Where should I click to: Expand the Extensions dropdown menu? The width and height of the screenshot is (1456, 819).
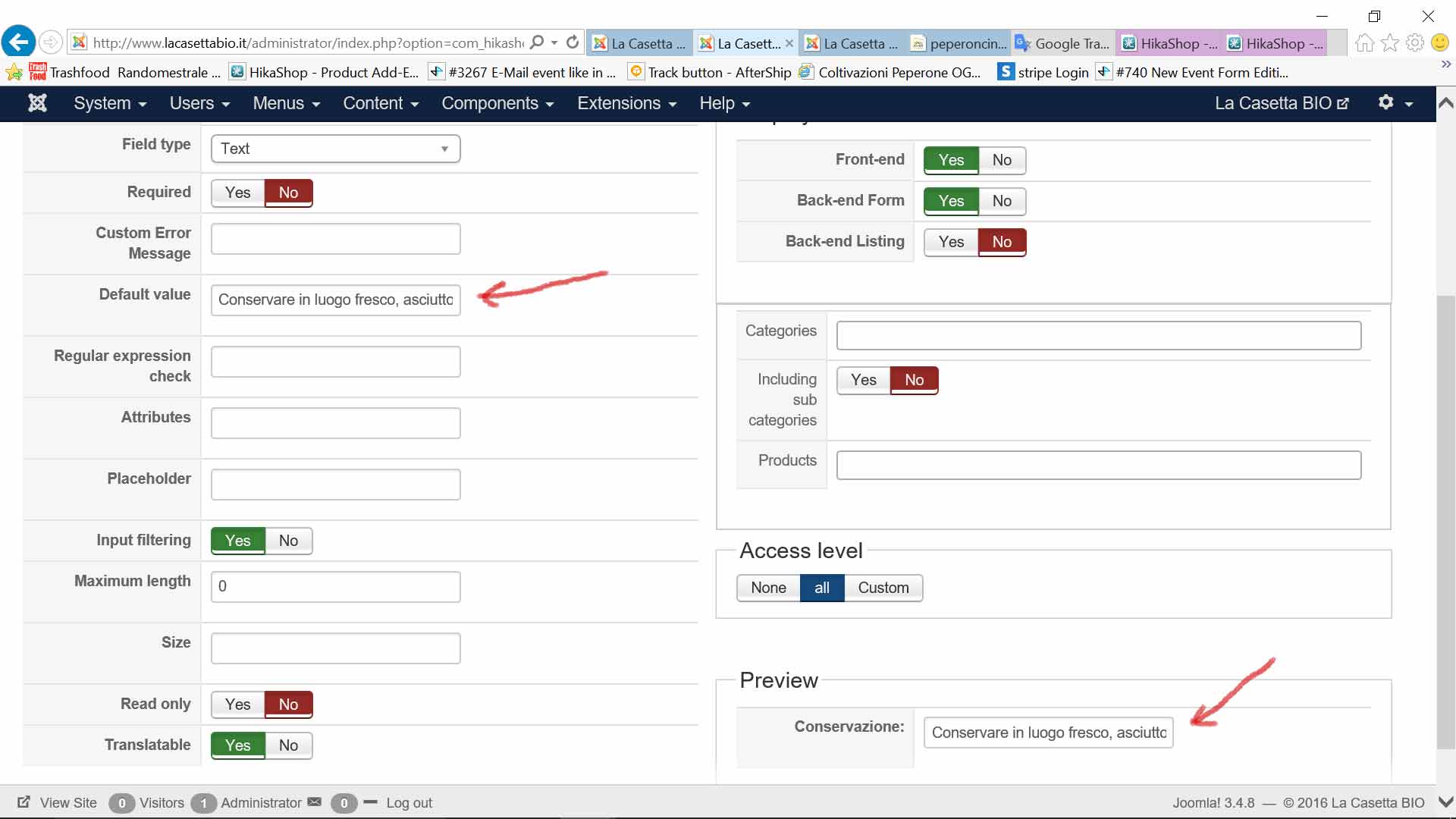[626, 103]
